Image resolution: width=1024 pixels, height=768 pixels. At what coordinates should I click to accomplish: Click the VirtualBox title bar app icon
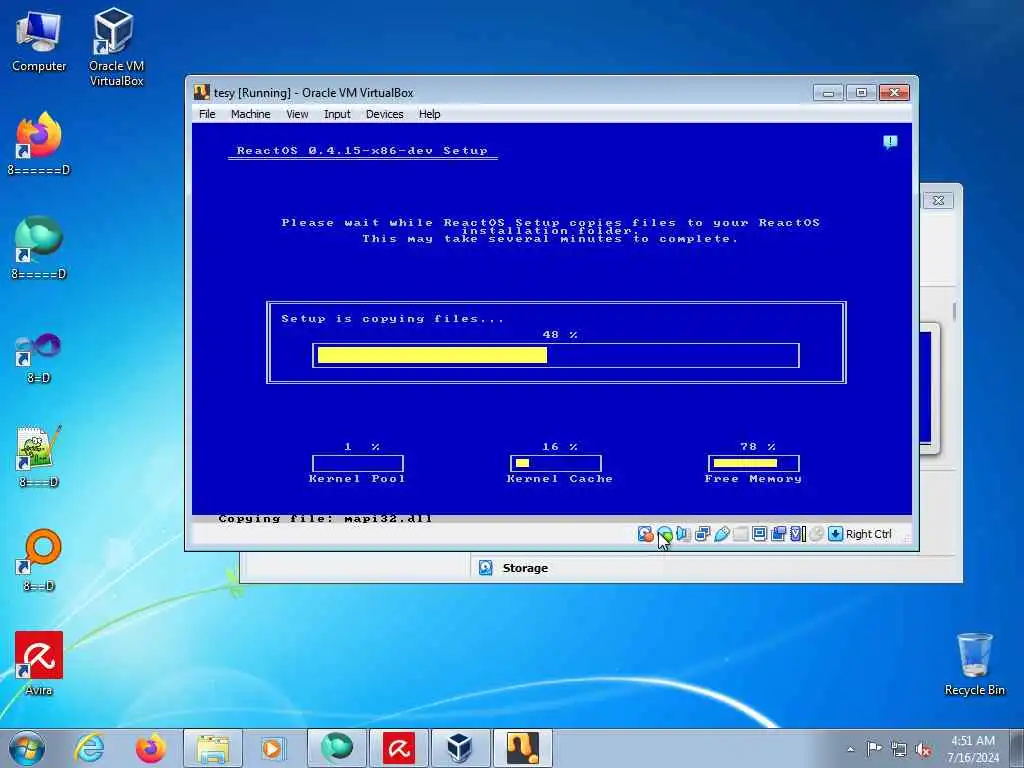pos(202,92)
